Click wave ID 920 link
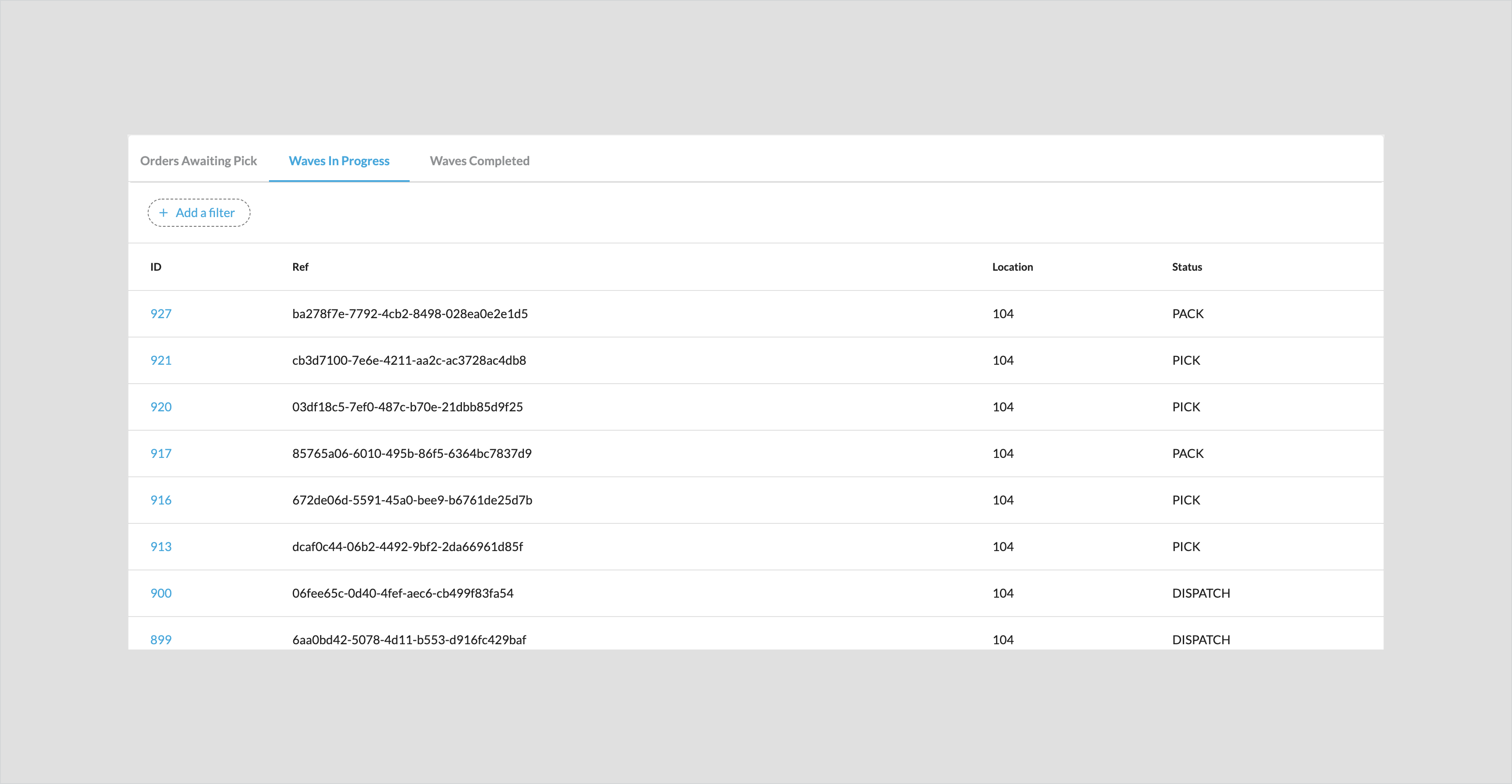 click(x=161, y=407)
